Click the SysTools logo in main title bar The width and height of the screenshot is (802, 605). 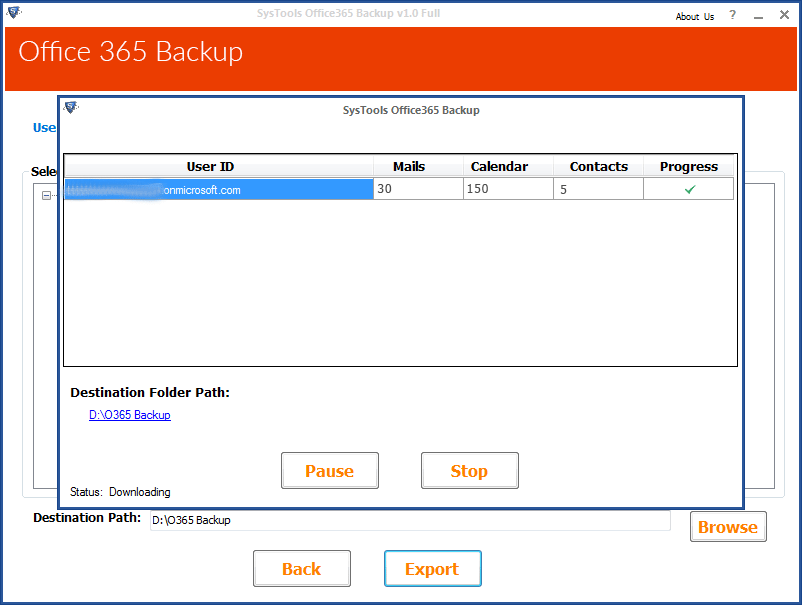[x=13, y=13]
